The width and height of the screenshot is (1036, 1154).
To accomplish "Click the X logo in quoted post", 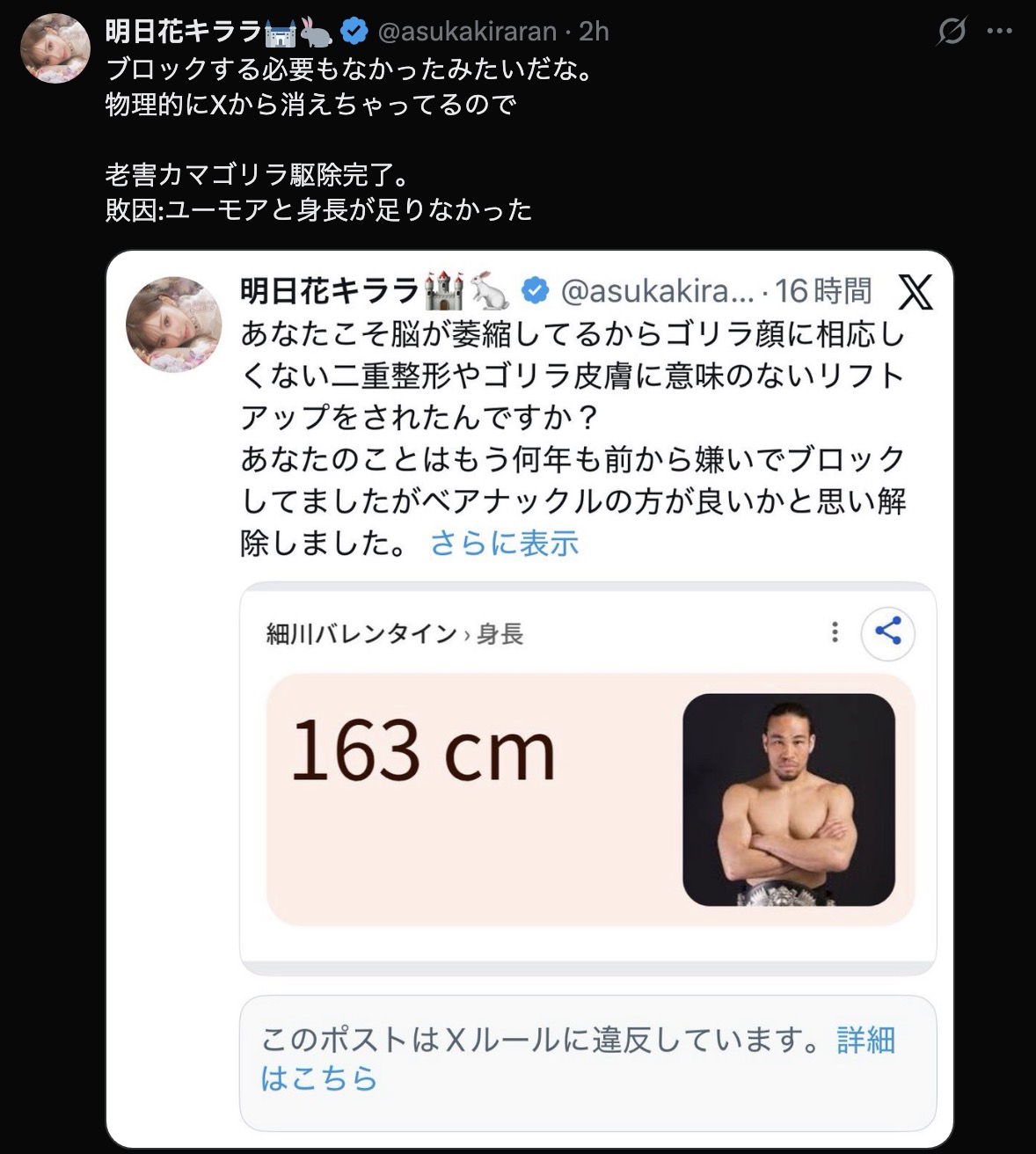I will coord(915,292).
